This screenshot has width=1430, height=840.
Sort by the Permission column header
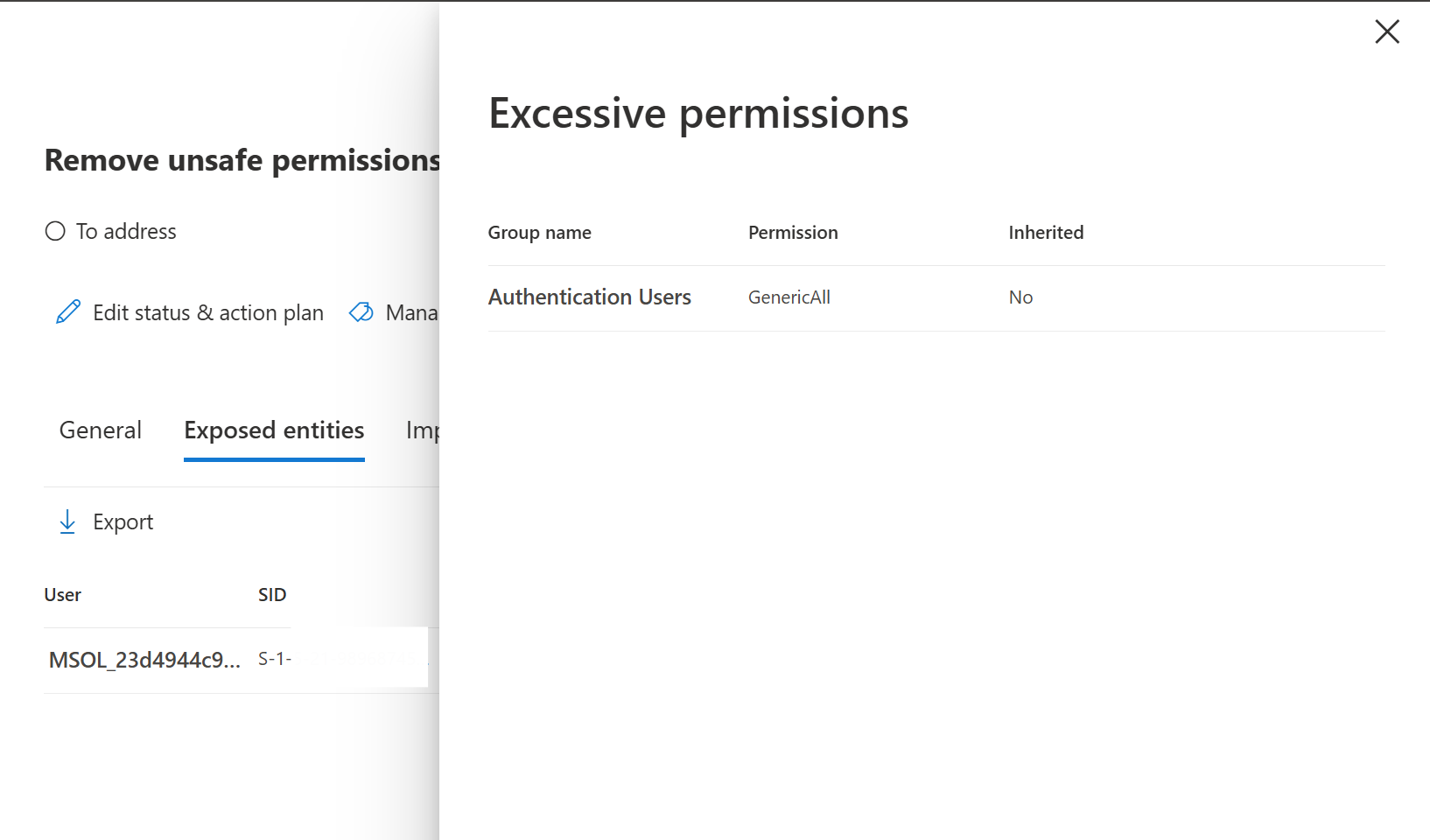[x=793, y=233]
